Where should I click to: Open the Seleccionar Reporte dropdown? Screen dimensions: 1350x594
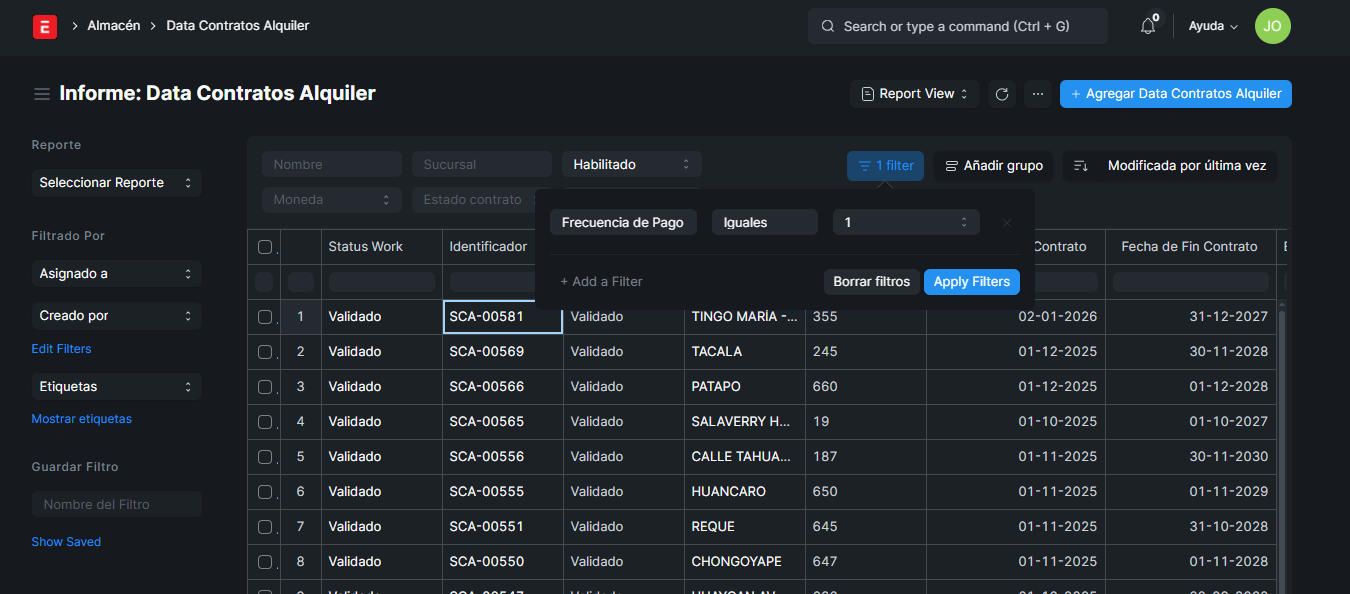coord(116,183)
